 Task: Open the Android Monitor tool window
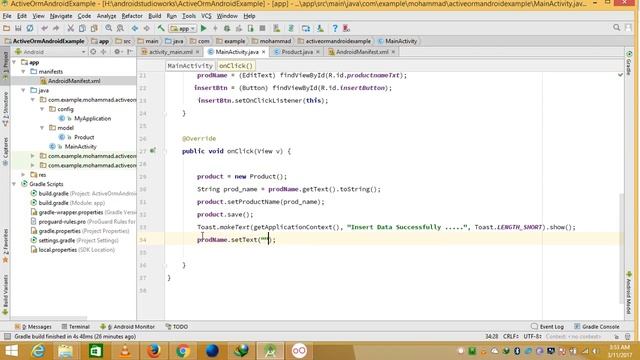127,327
